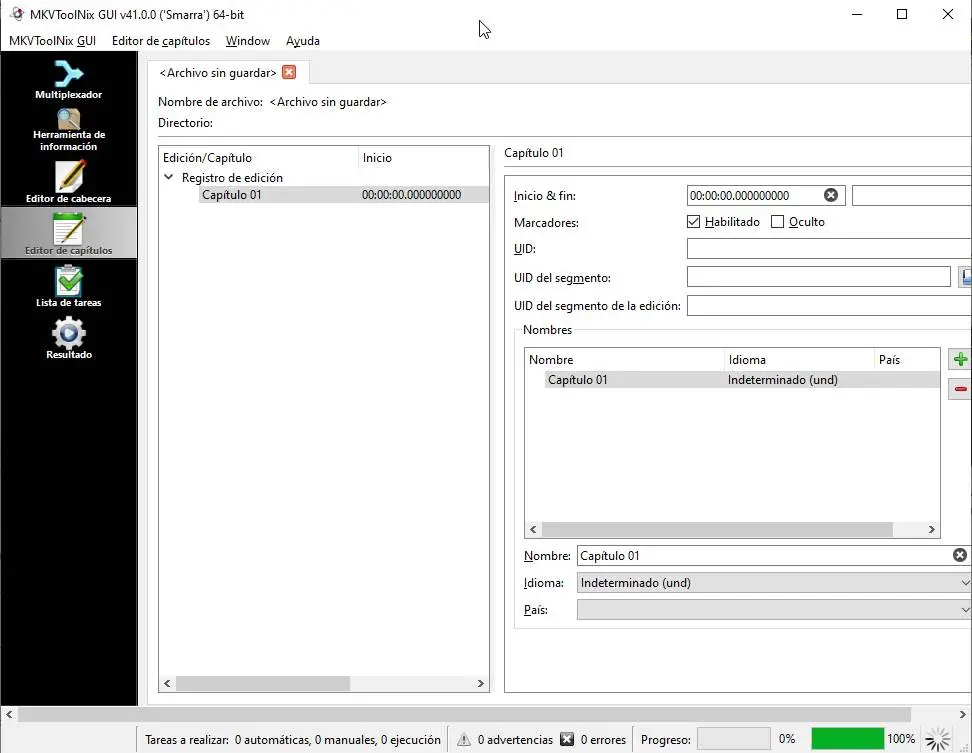Click left arrow of chapter tree scrollbar
This screenshot has width=972, height=753.
[167, 683]
